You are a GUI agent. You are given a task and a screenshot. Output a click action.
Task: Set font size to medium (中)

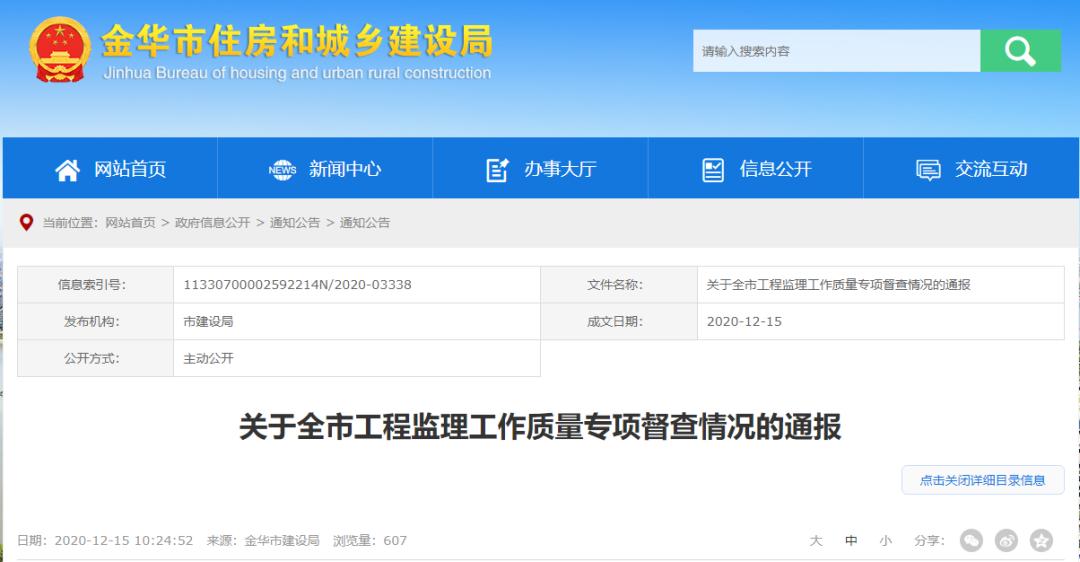coord(851,540)
